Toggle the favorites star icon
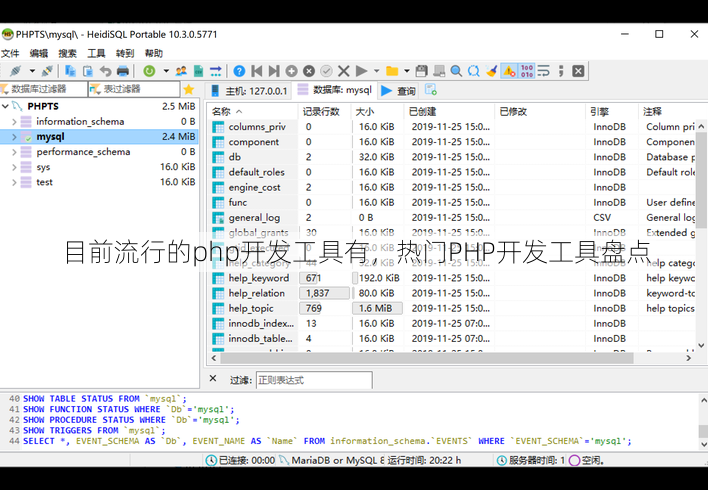 click(189, 89)
